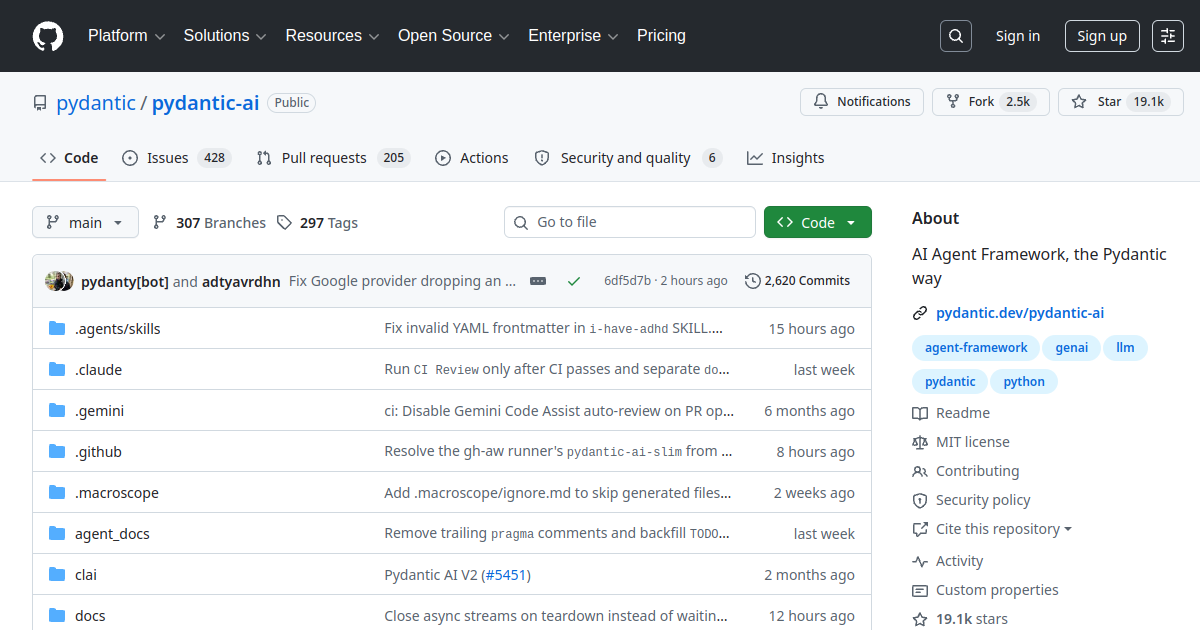View the 2,620 Commits history
This screenshot has width=1200, height=630.
point(798,281)
